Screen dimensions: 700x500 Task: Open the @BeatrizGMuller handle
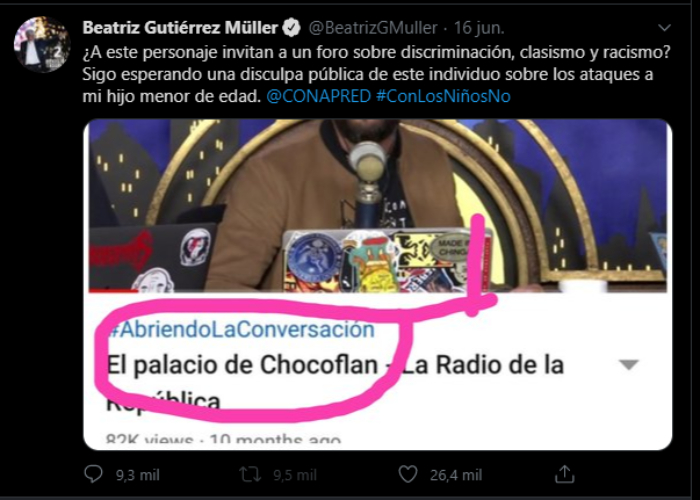tap(373, 28)
